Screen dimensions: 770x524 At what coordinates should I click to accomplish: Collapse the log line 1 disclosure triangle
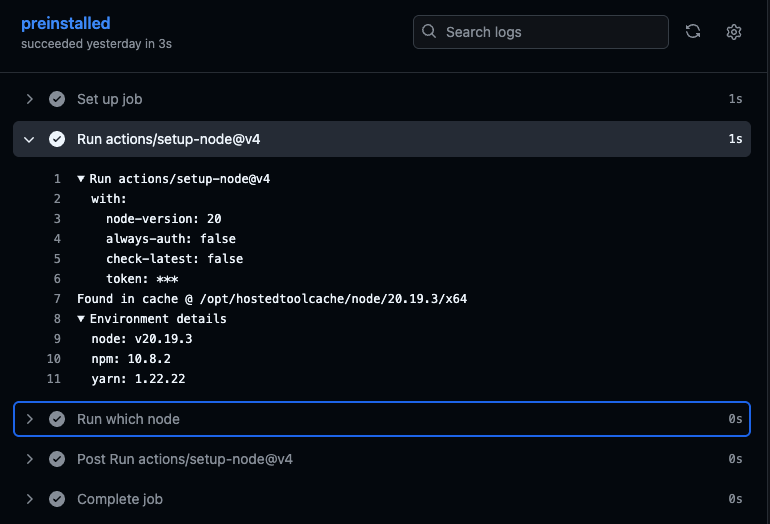click(81, 179)
